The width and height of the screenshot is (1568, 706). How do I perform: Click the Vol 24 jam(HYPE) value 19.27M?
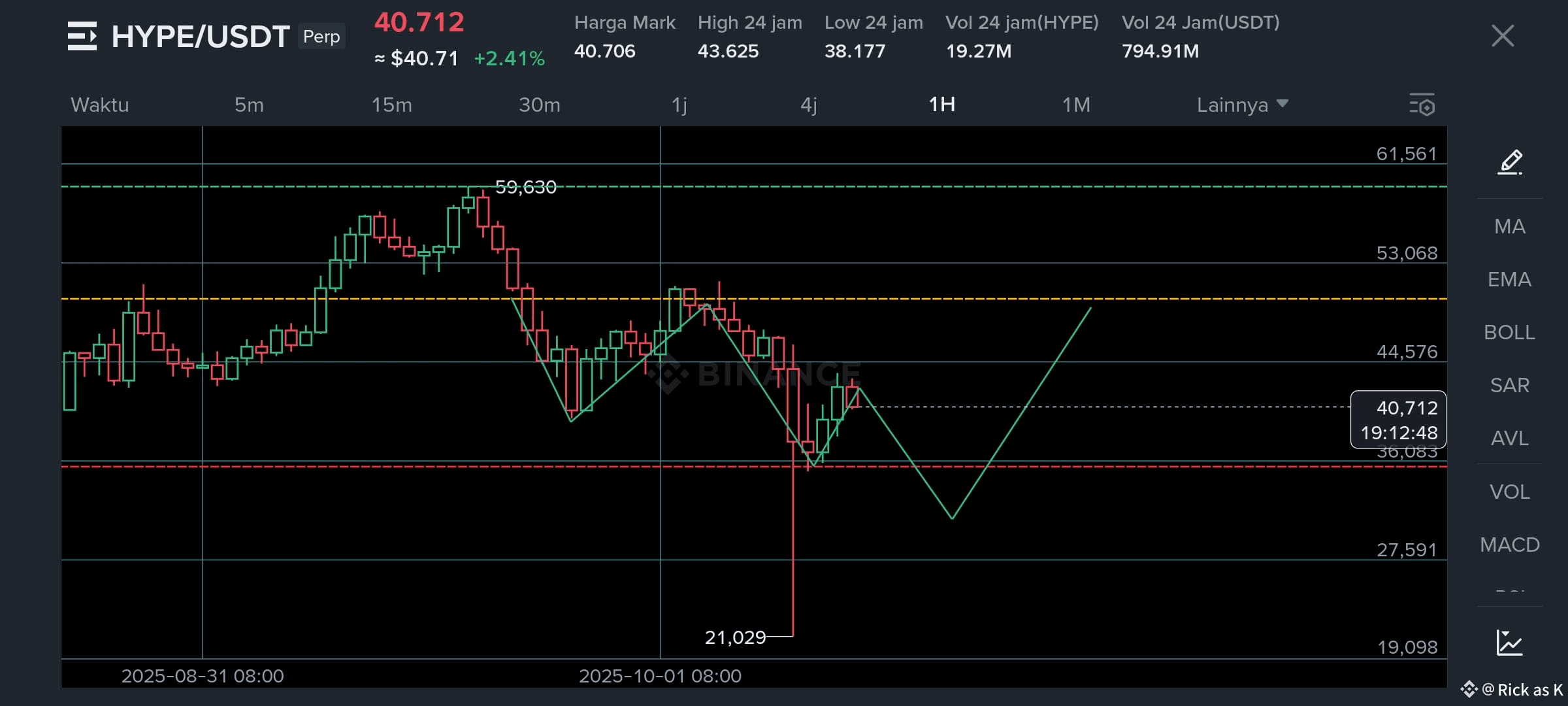tap(978, 51)
